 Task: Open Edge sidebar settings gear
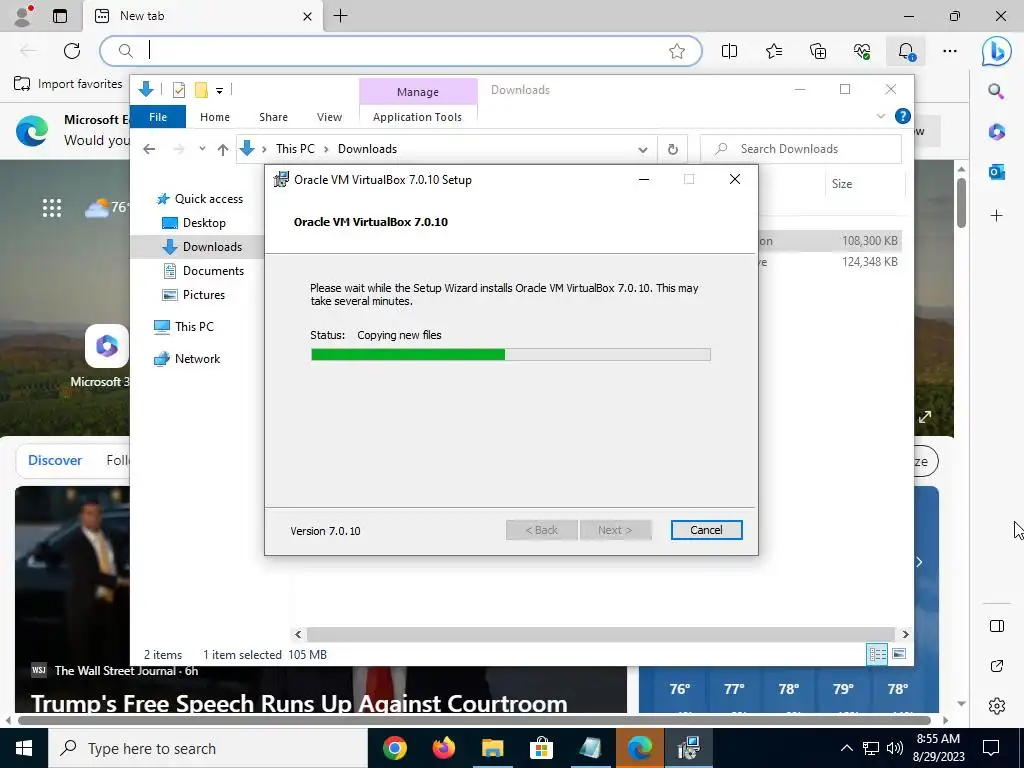[x=997, y=706]
